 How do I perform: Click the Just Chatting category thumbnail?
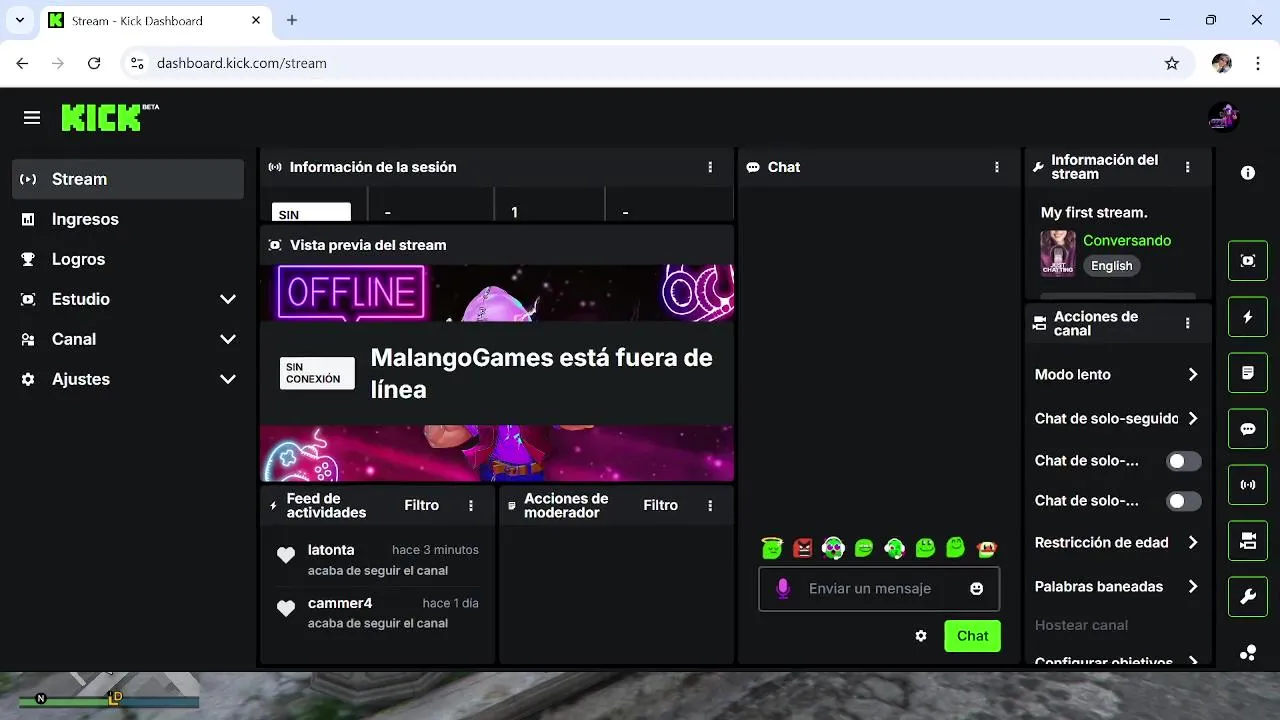pos(1058,253)
